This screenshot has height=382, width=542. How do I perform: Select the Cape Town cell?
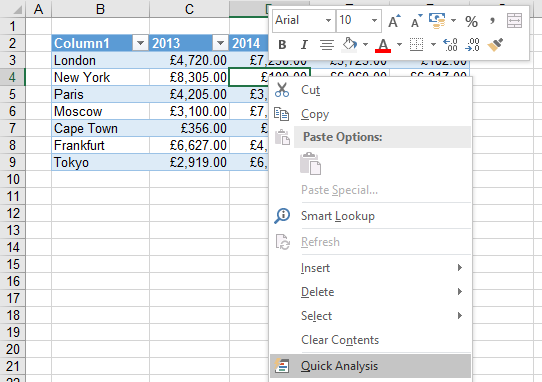(101, 128)
